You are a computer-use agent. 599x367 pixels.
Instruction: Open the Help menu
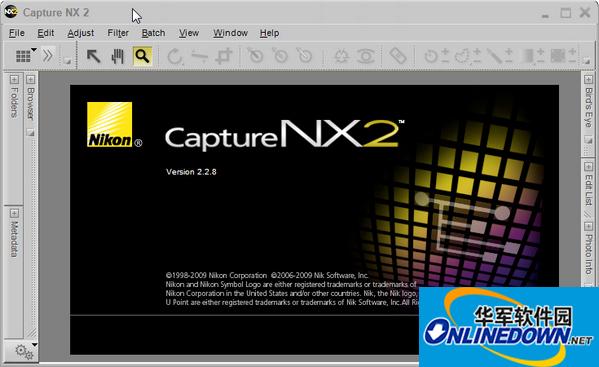click(269, 33)
